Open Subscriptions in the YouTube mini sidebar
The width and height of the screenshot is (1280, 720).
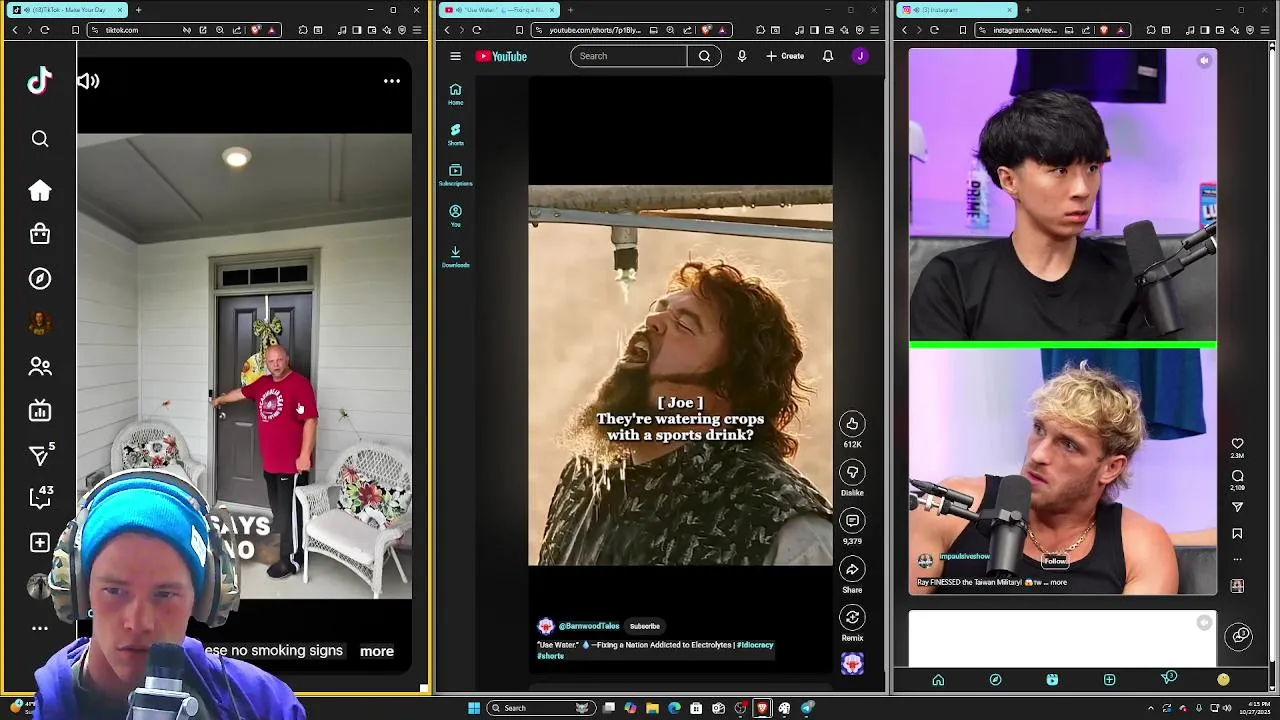(455, 175)
